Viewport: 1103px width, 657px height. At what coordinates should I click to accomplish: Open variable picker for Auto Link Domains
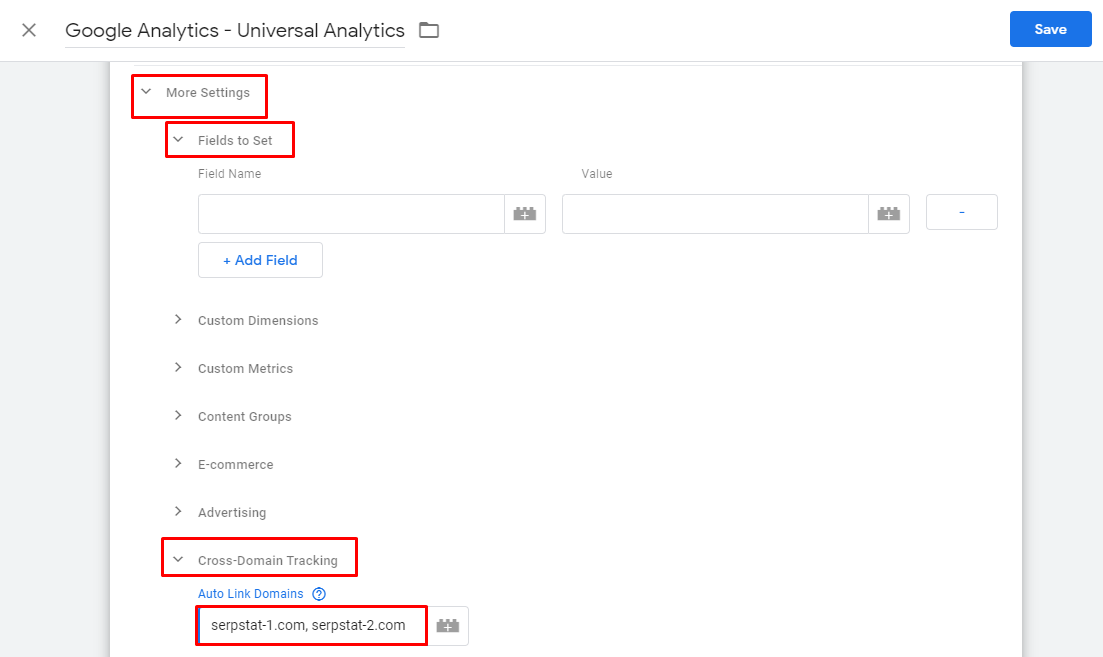[448, 625]
